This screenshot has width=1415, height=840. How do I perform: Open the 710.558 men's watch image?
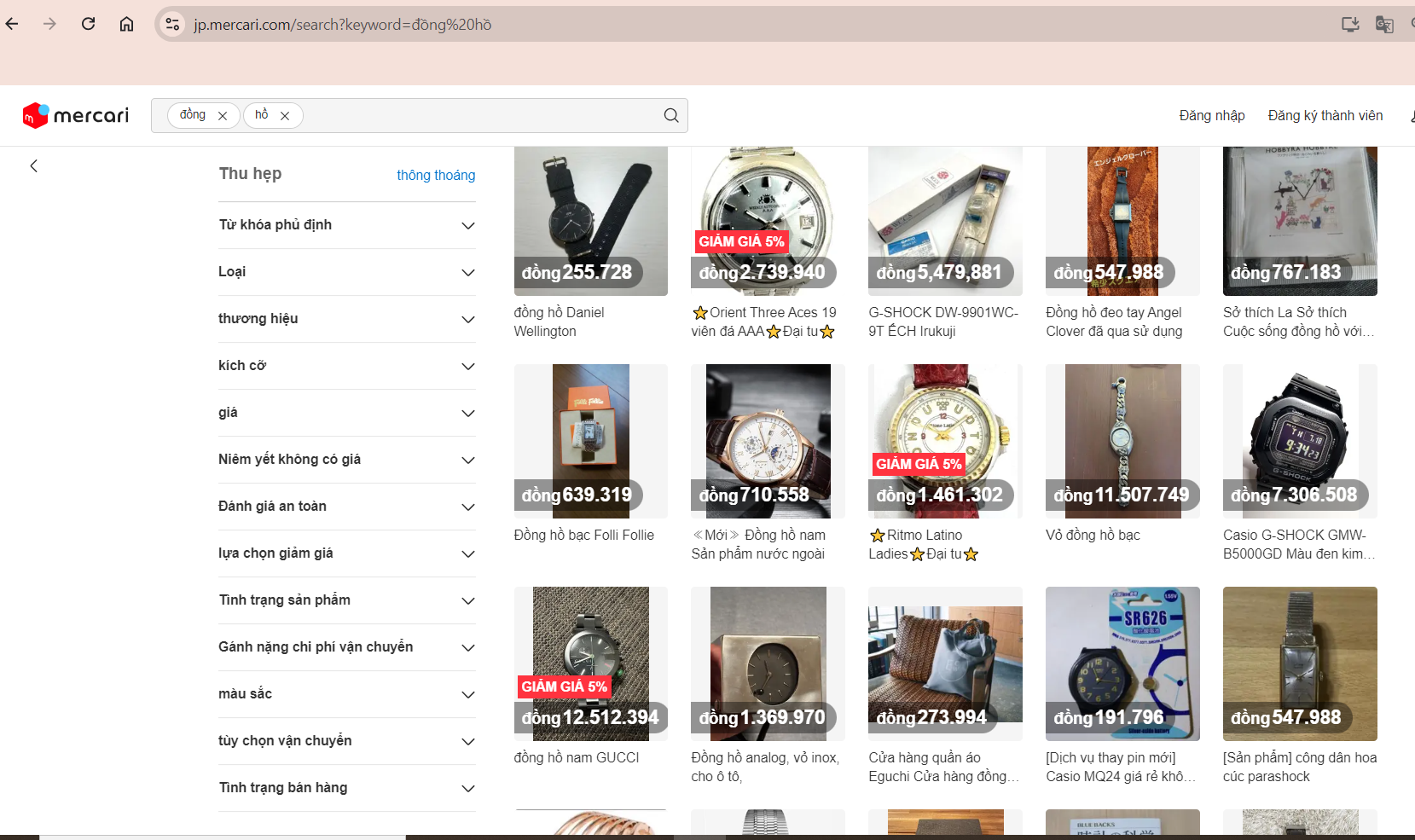pos(768,441)
